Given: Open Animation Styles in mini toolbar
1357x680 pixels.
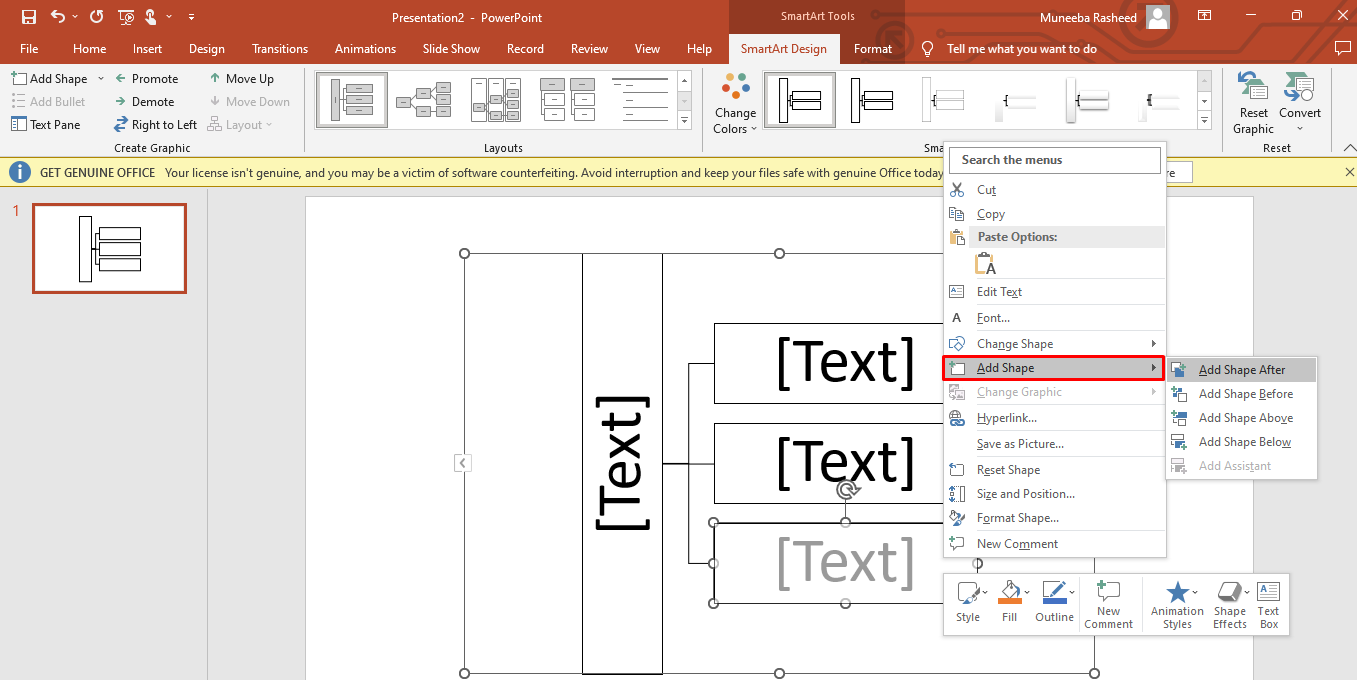Looking at the screenshot, I should [1177, 604].
